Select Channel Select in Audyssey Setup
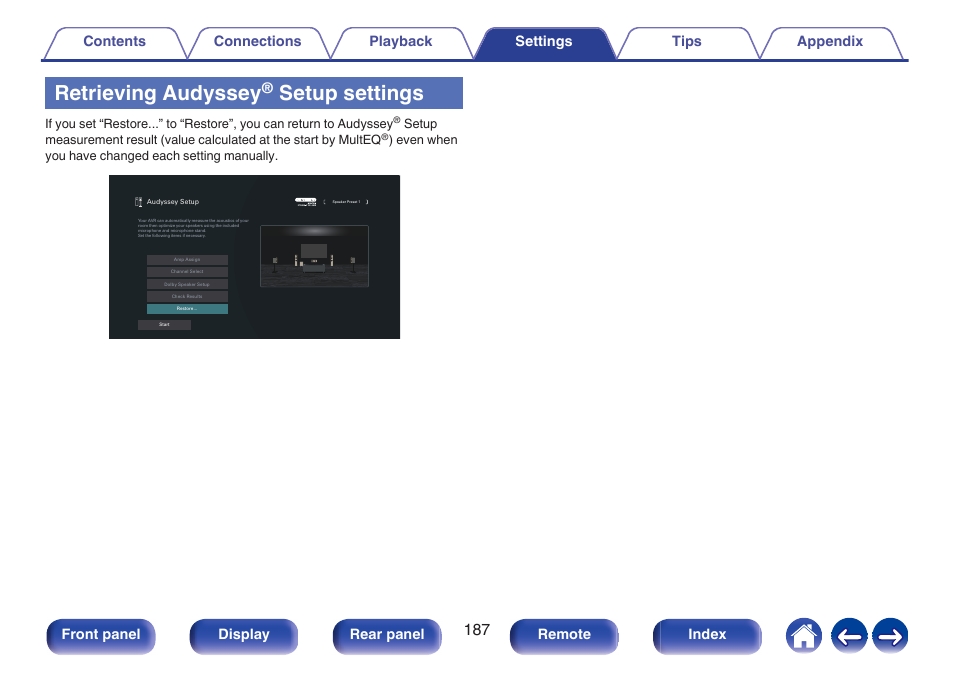Image resolution: width=954 pixels, height=673 pixels. coord(187,272)
